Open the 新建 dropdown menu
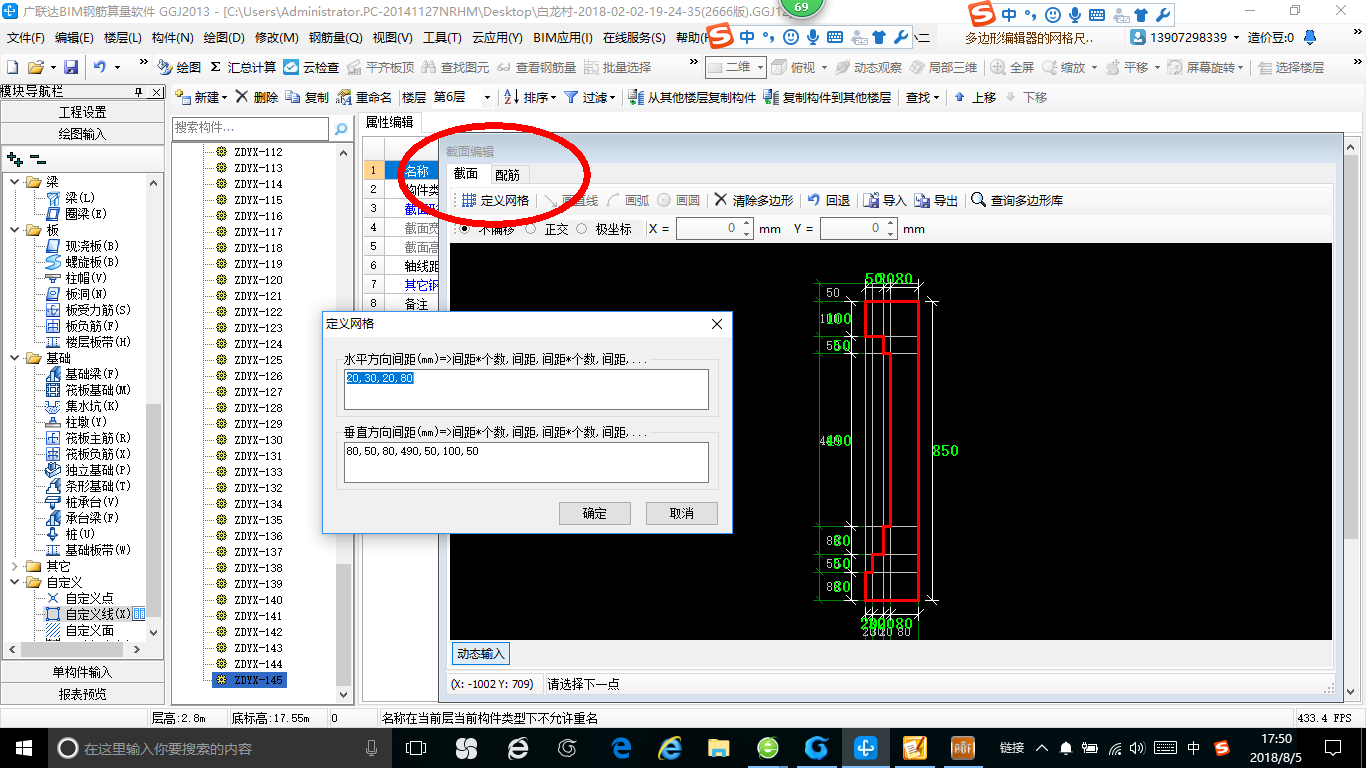Image resolution: width=1366 pixels, height=768 pixels. coord(201,97)
